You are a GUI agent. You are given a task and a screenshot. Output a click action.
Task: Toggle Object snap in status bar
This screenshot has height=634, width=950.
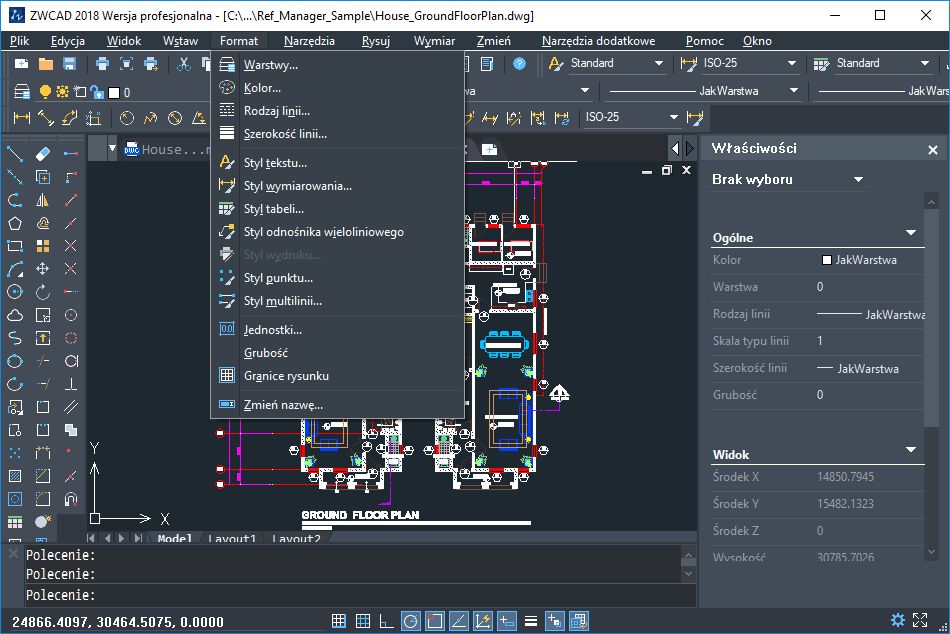434,621
